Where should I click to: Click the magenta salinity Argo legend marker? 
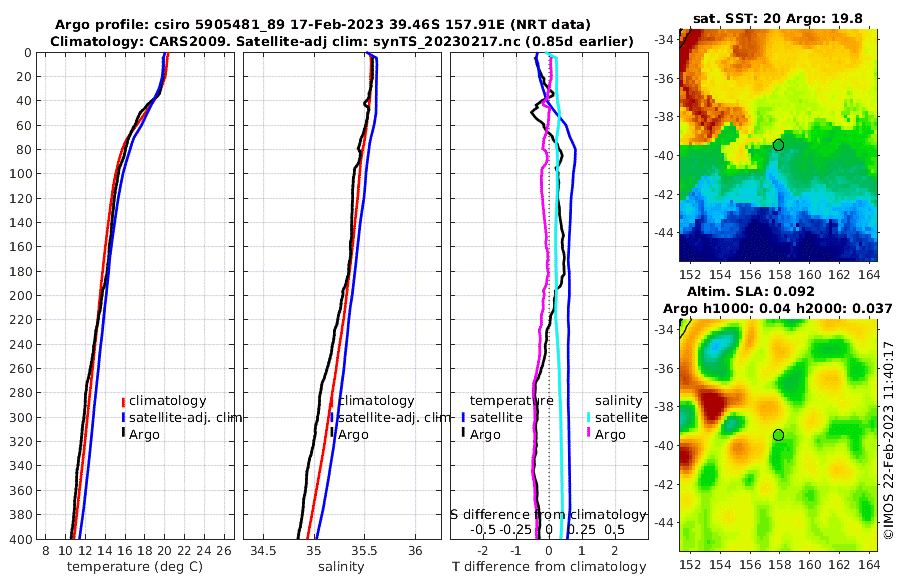point(588,434)
